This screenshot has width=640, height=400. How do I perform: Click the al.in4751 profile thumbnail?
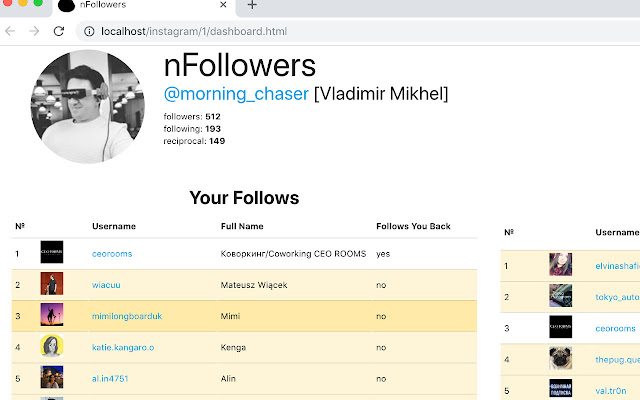(51, 378)
